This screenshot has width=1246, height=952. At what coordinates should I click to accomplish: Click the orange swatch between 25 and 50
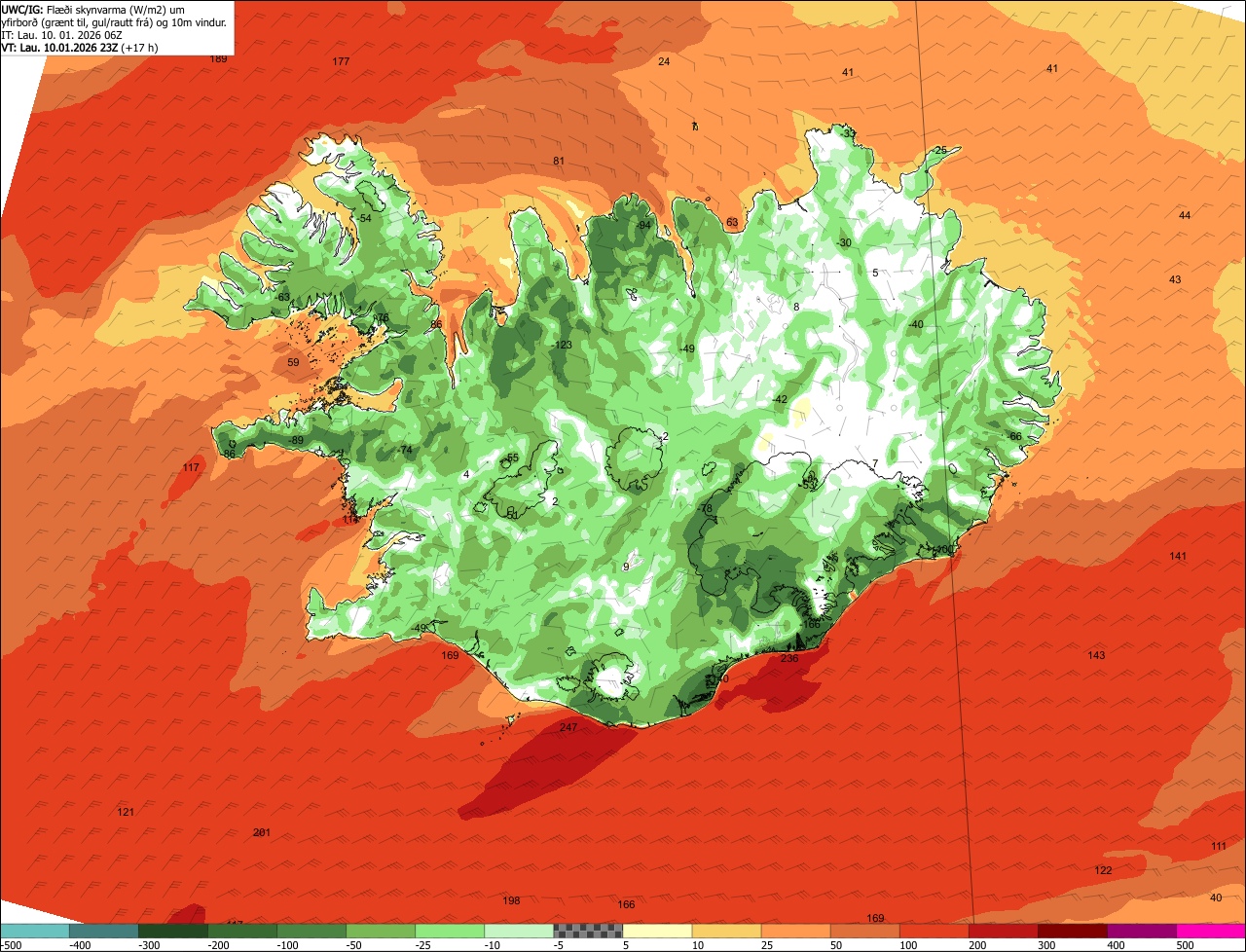point(795,931)
